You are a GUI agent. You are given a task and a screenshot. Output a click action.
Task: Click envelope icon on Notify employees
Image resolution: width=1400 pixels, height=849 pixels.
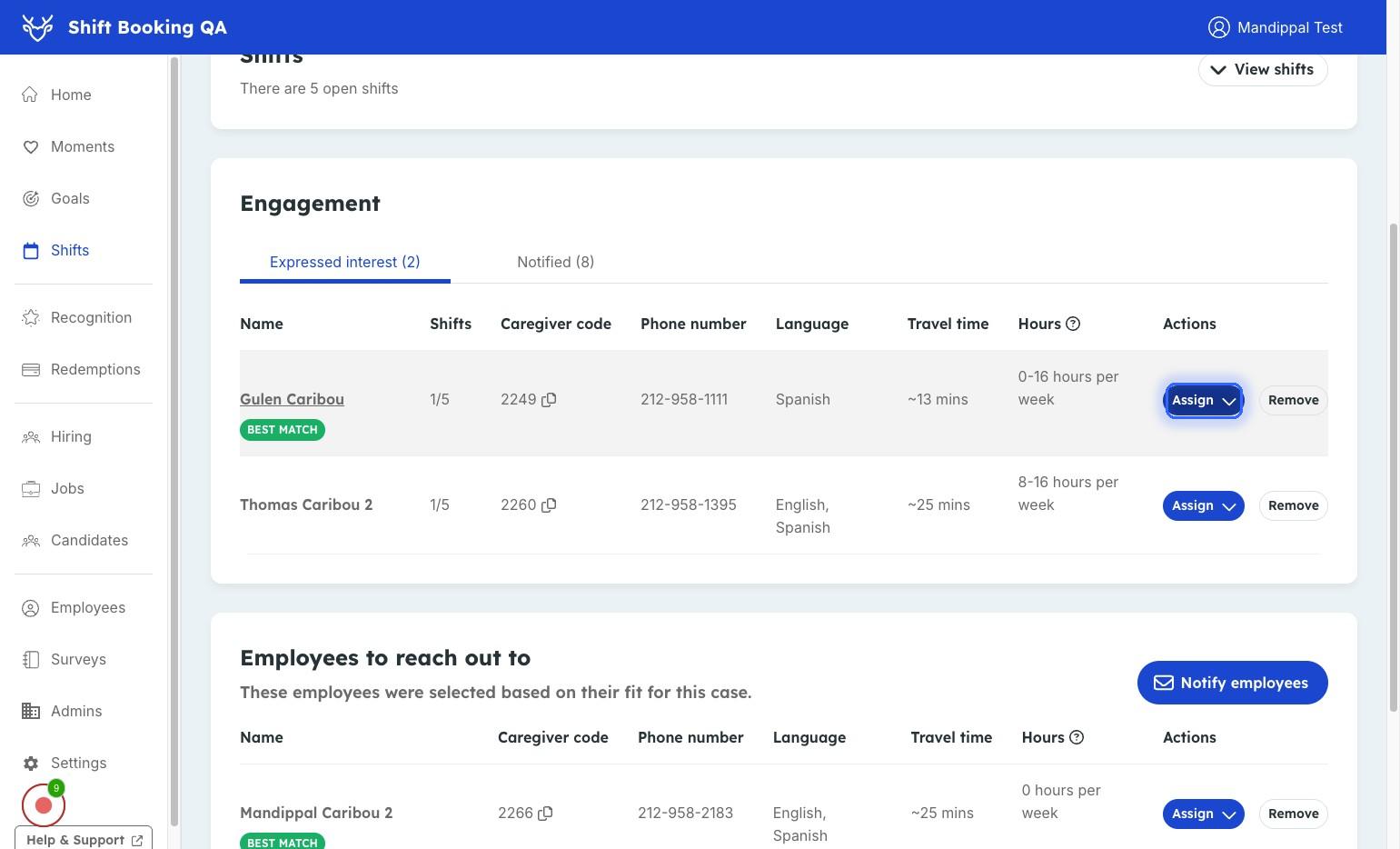[1163, 683]
